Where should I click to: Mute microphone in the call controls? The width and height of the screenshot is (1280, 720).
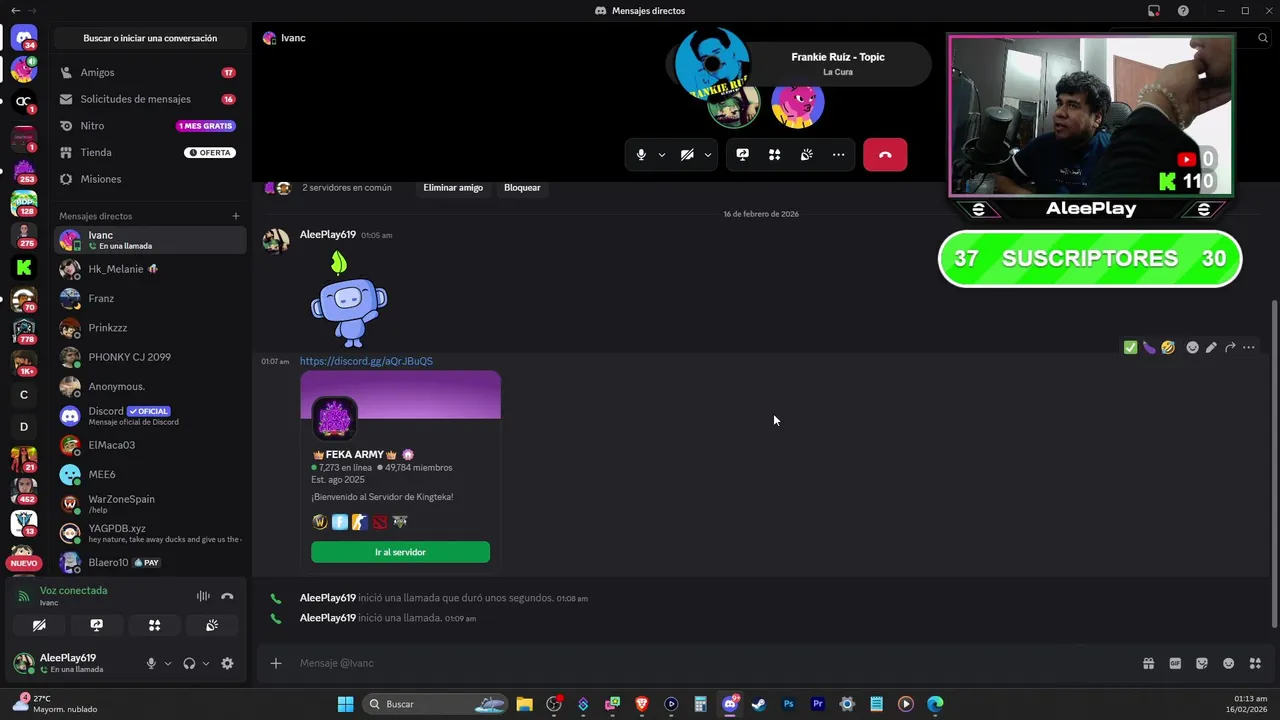[x=641, y=155]
